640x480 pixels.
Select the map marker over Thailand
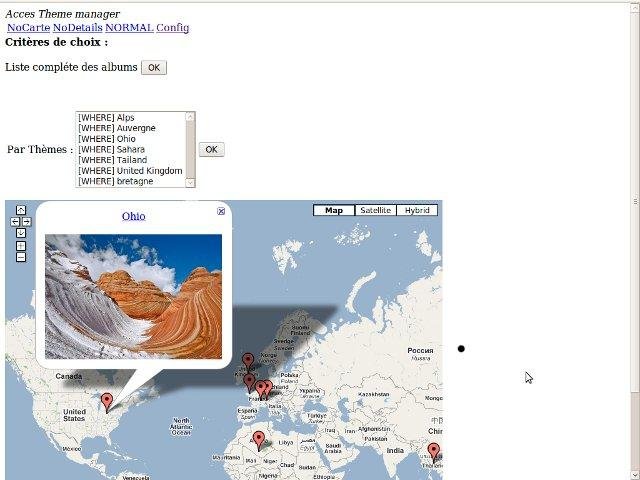point(433,453)
